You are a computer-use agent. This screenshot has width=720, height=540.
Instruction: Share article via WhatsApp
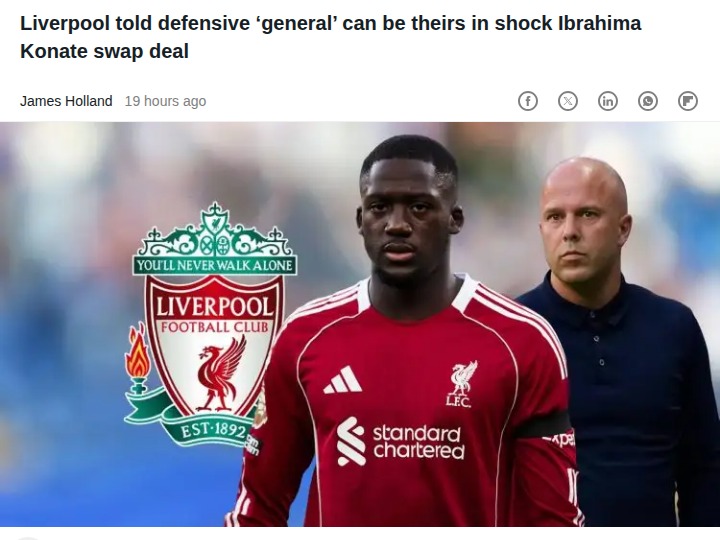click(x=648, y=101)
